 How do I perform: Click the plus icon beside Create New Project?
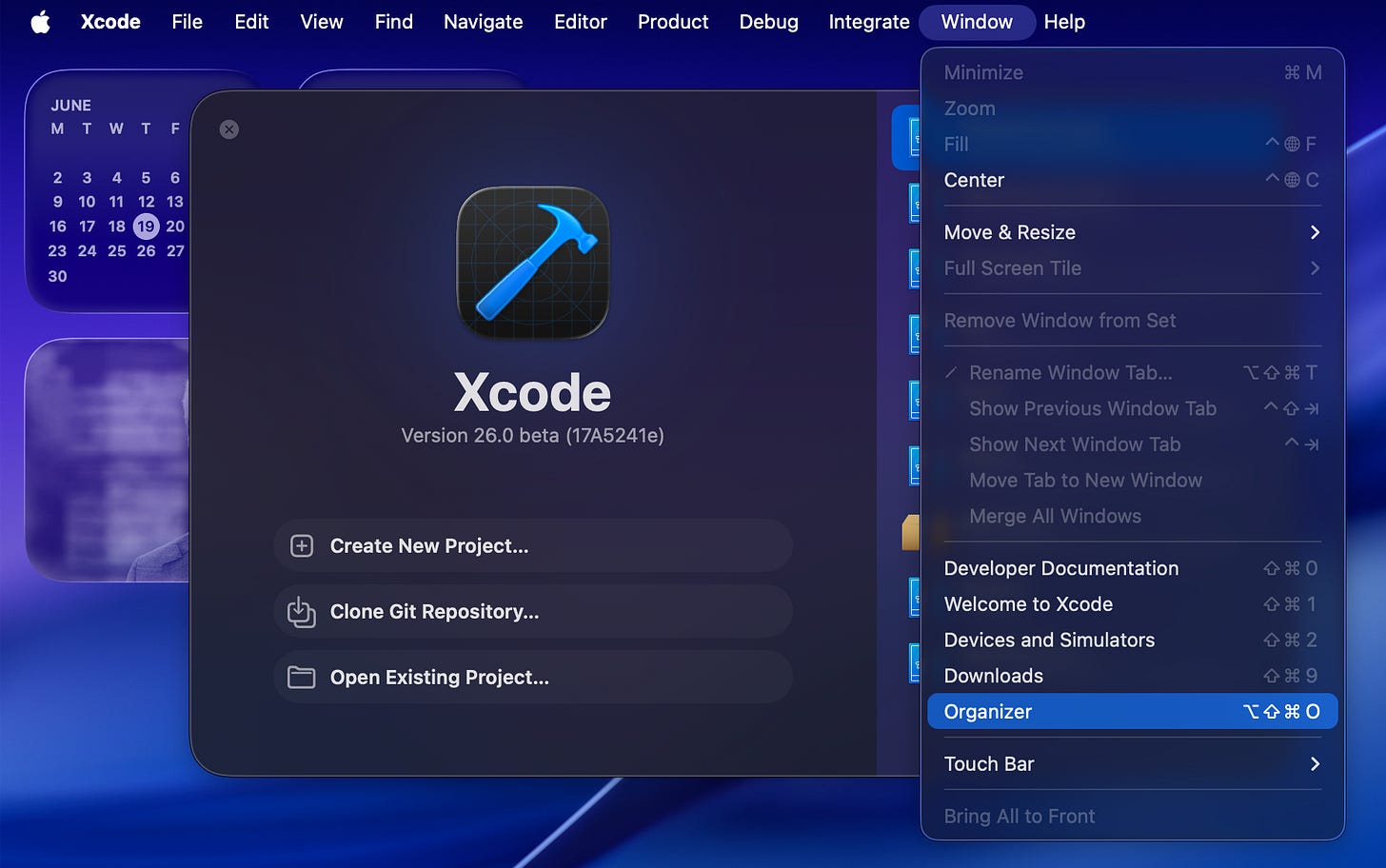click(302, 545)
